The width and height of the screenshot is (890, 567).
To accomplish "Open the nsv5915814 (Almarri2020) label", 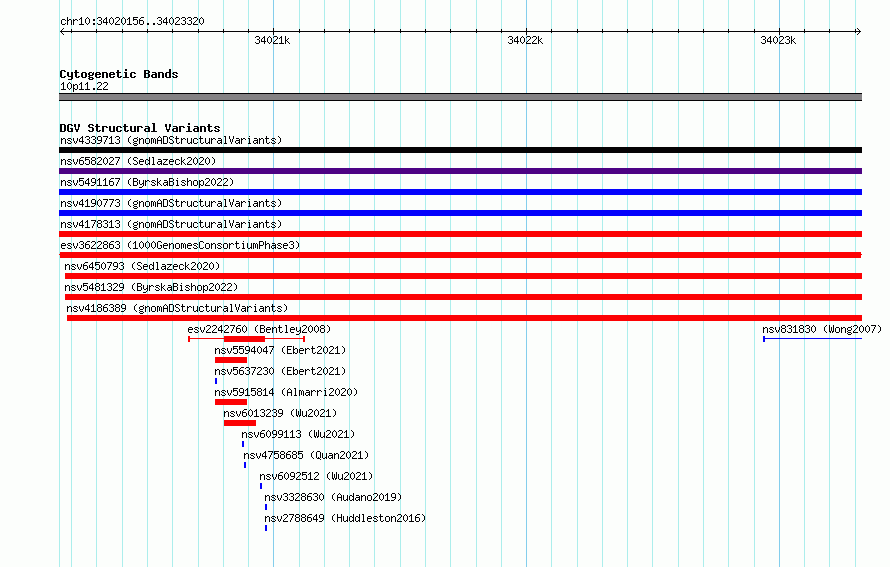I will click(286, 392).
